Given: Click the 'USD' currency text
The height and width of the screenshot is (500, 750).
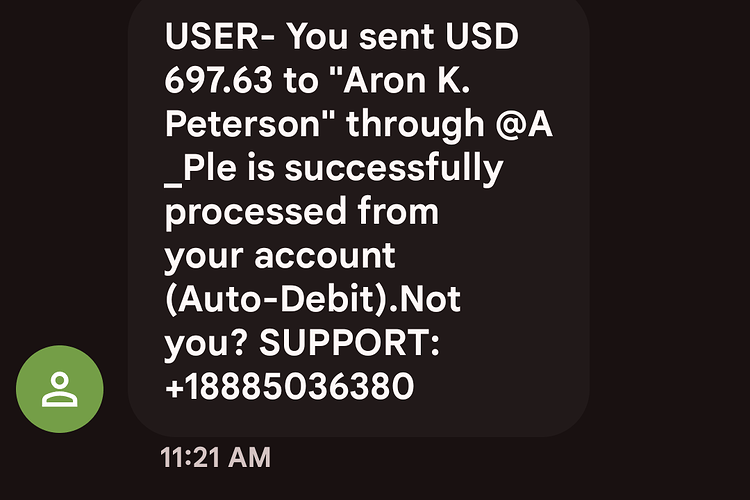Looking at the screenshot, I should pyautogui.click(x=482, y=36).
